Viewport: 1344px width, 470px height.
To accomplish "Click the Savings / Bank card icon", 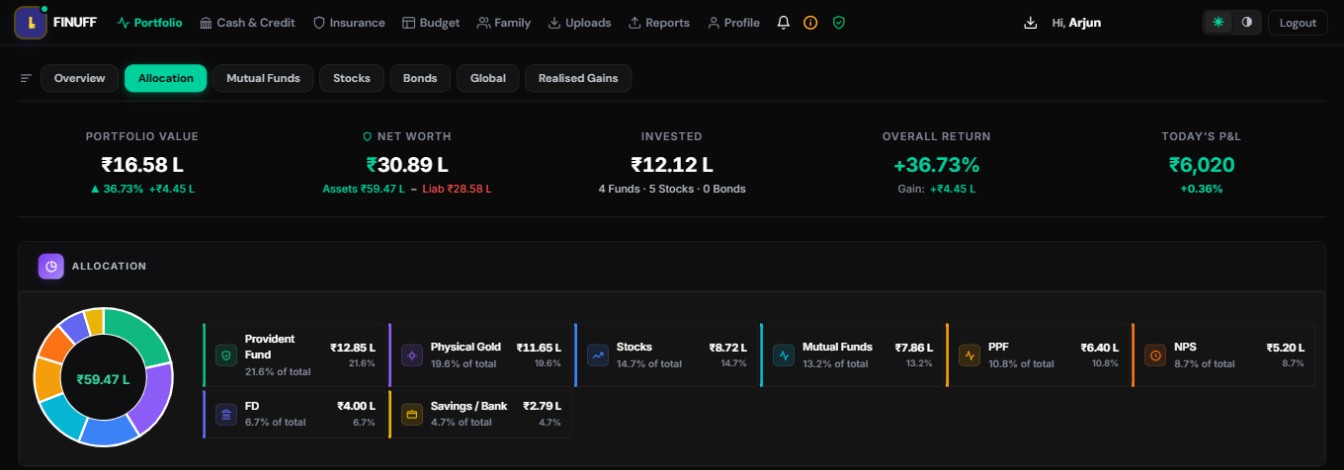I will pyautogui.click(x=412, y=414).
